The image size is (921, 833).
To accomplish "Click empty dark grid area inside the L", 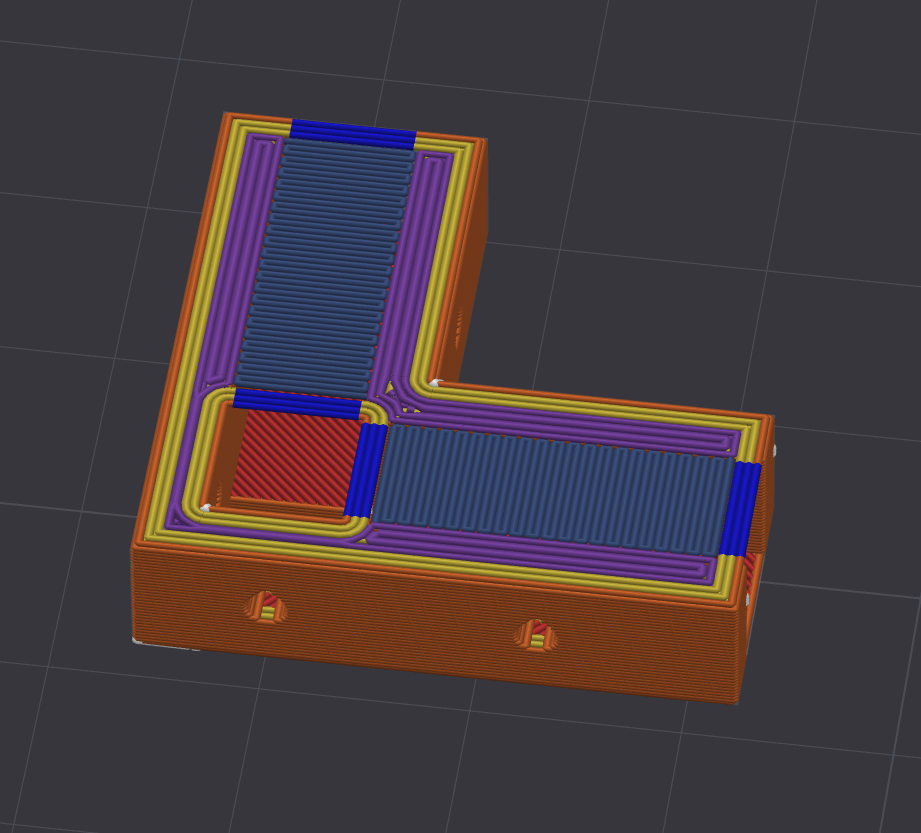I will (x=617, y=264).
